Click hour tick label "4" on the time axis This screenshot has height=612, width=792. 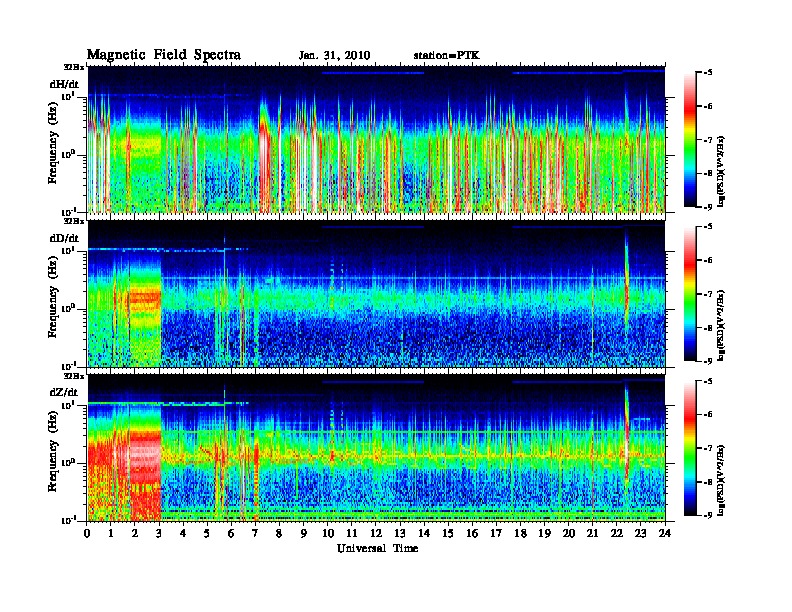tap(183, 534)
